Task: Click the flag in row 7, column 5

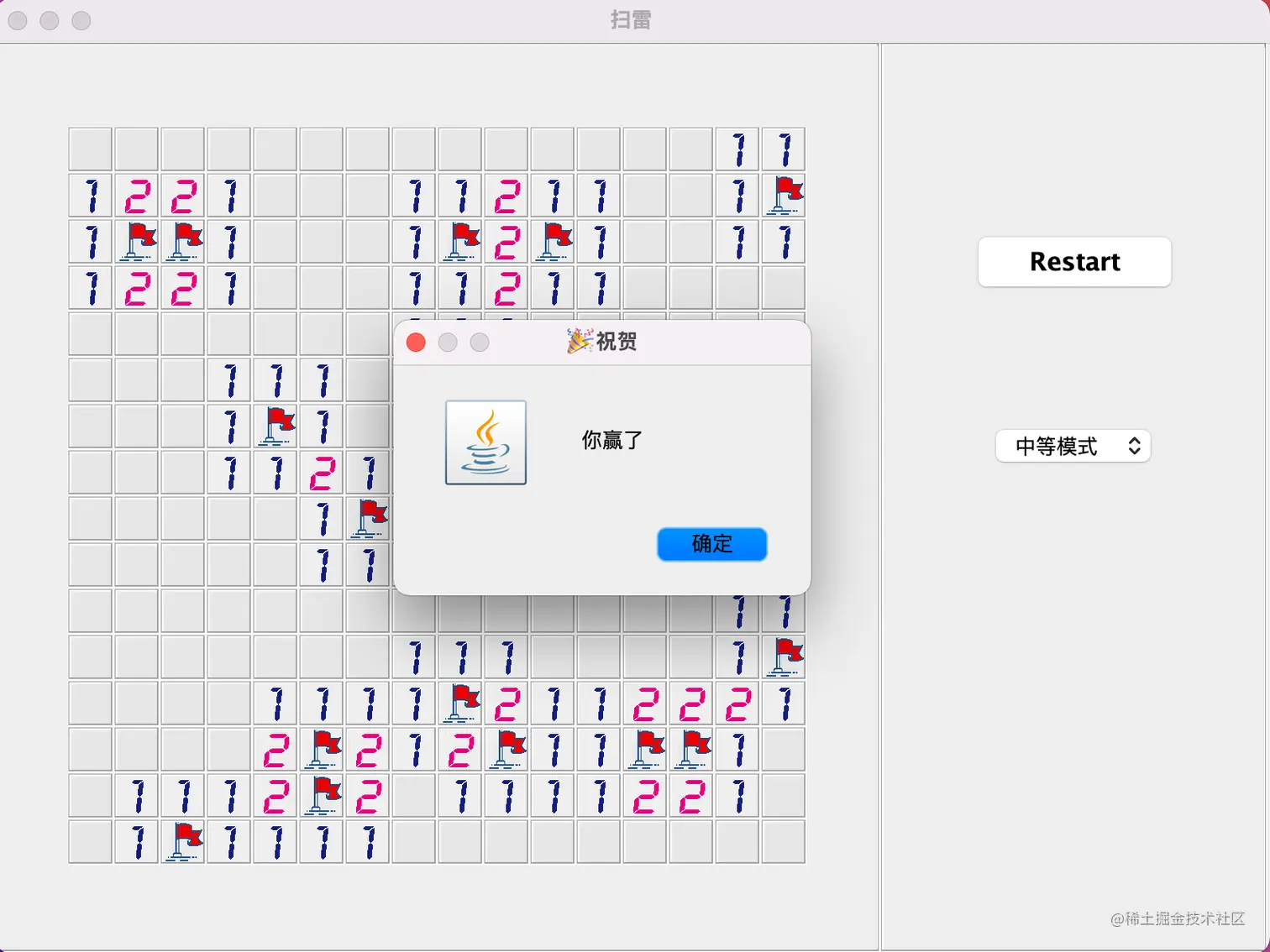Action: (x=276, y=426)
